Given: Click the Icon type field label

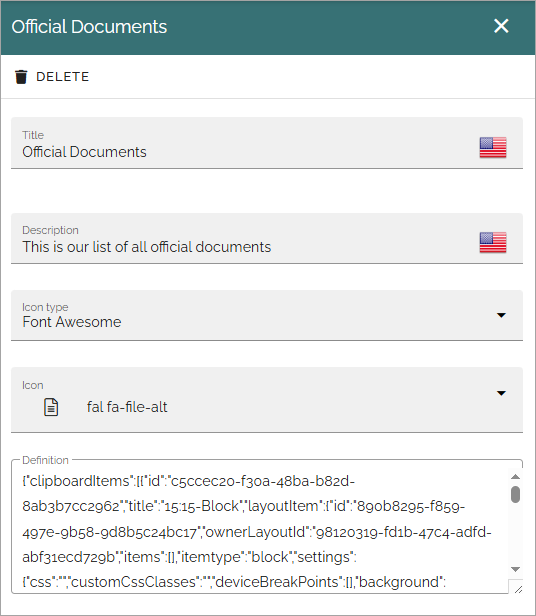Looking at the screenshot, I should tap(45, 307).
